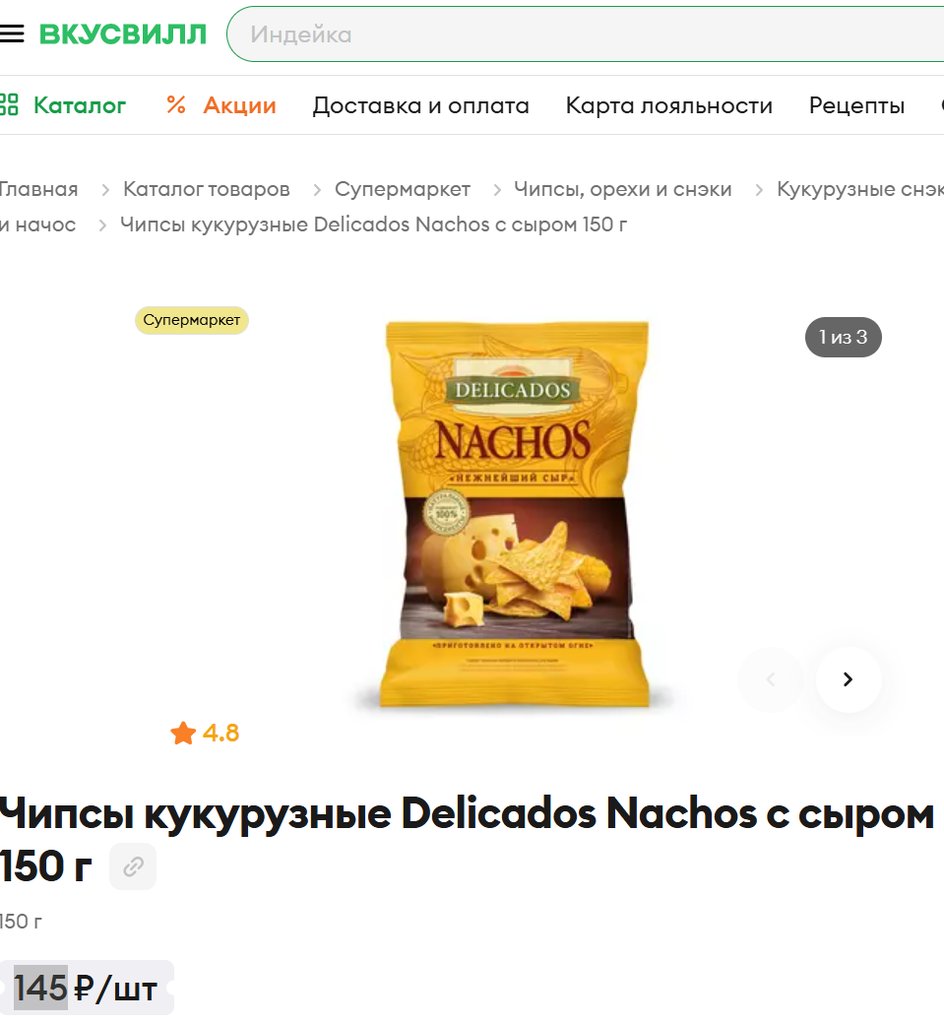944x1024 pixels.
Task: Navigate to Супермаркет breadcrumb link
Action: click(402, 189)
